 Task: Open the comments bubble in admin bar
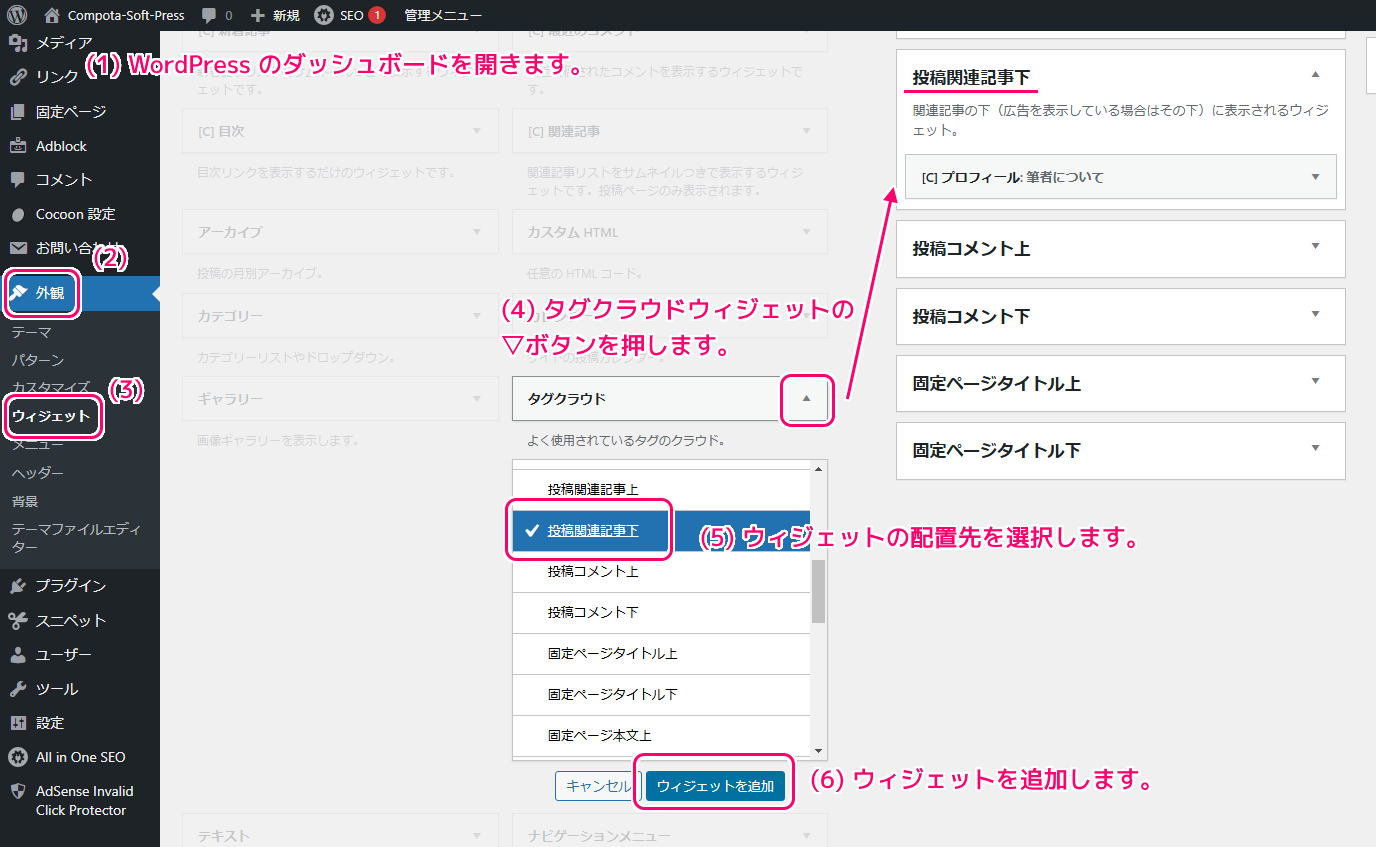click(217, 15)
